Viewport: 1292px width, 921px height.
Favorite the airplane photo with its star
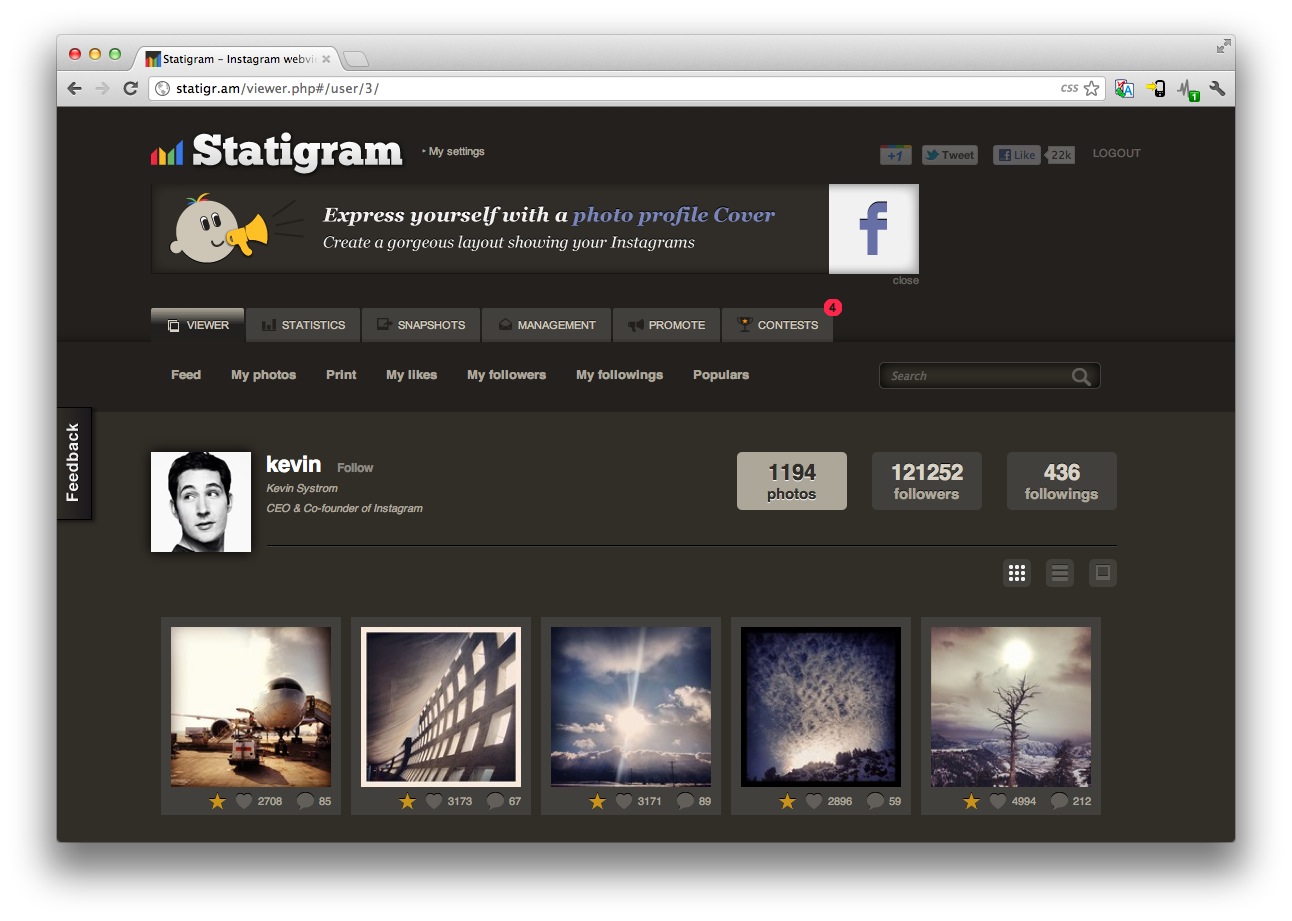coord(218,801)
